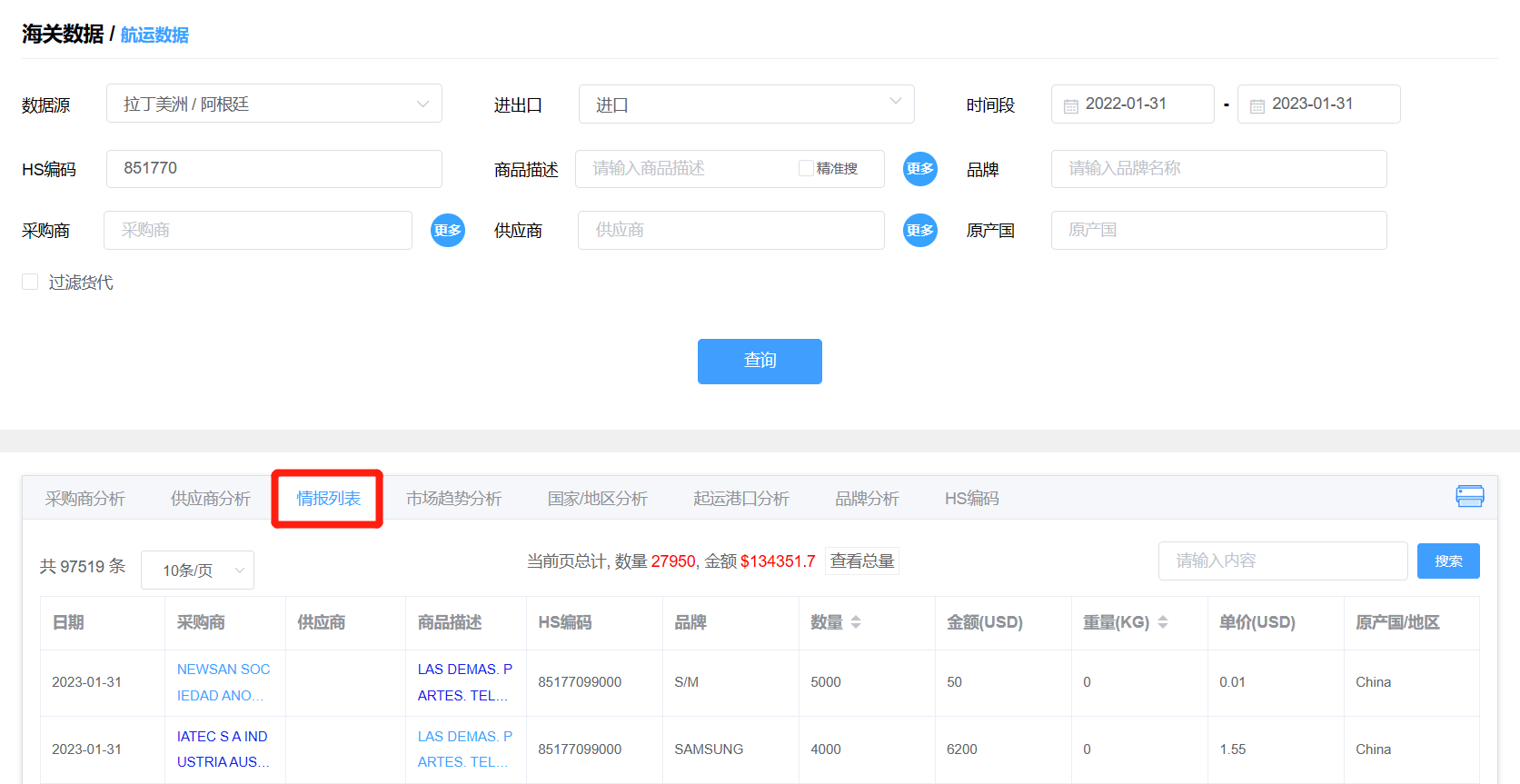Click the 更多 icon beside 供应商 field
This screenshot has height=784, width=1520.
[x=919, y=230]
